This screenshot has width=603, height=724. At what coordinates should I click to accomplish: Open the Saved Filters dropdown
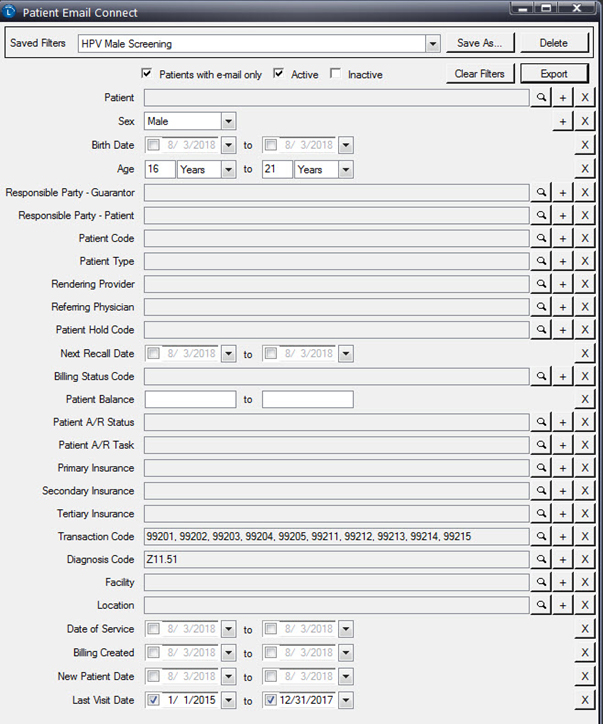(x=433, y=44)
